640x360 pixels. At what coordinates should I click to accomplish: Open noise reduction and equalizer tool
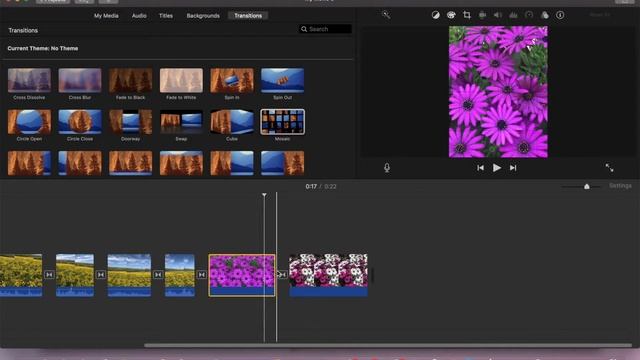coord(513,15)
